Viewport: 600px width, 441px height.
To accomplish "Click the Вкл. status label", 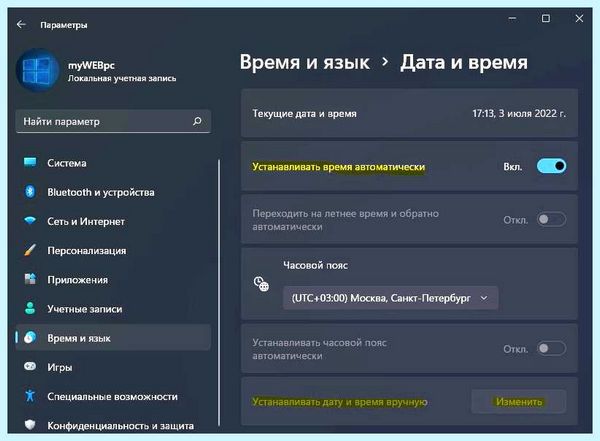I will coord(513,167).
